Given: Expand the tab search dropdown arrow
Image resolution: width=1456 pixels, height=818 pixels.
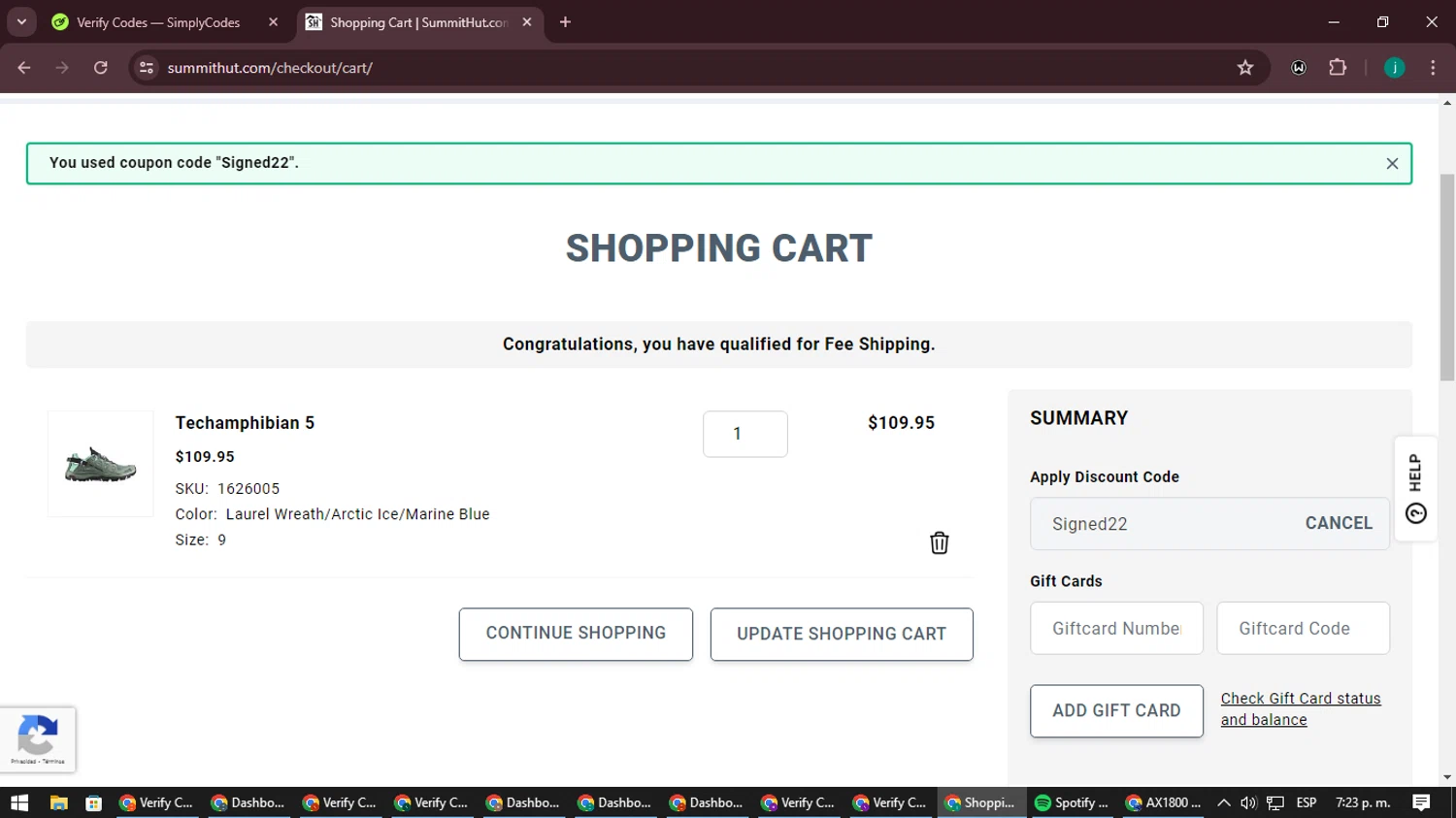Looking at the screenshot, I should (x=21, y=22).
